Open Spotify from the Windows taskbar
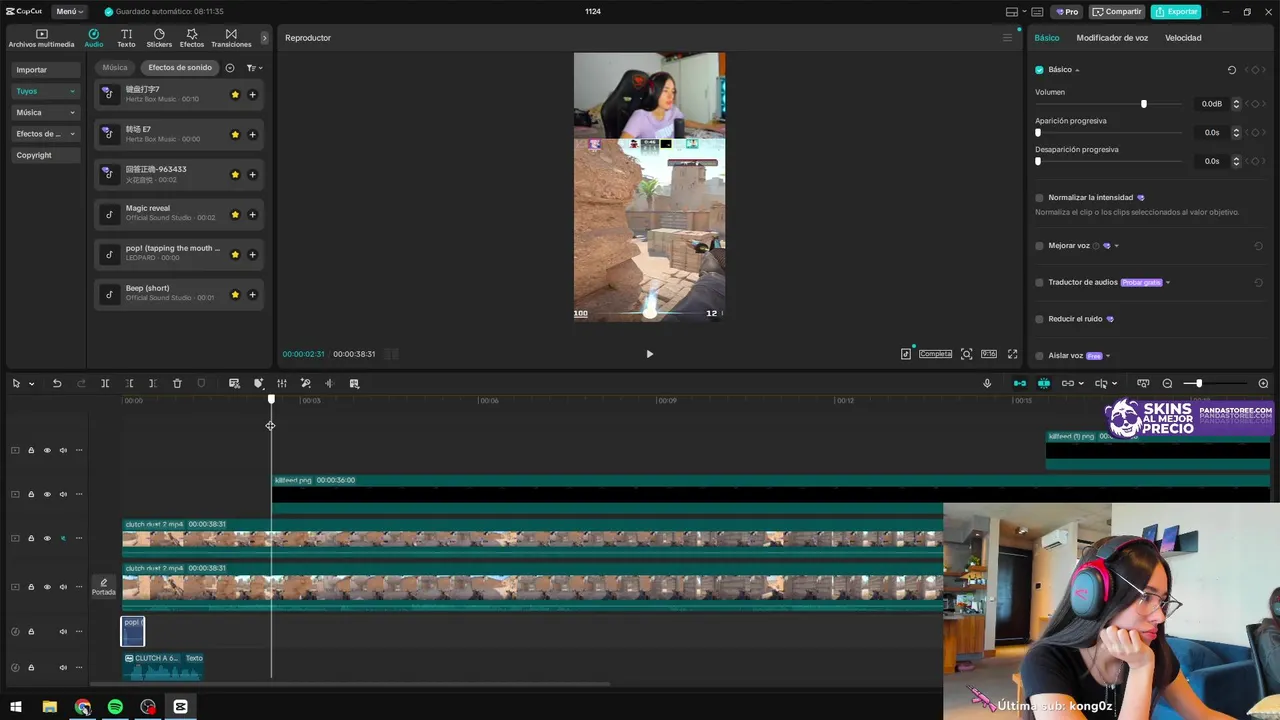The height and width of the screenshot is (720, 1280). tap(115, 707)
